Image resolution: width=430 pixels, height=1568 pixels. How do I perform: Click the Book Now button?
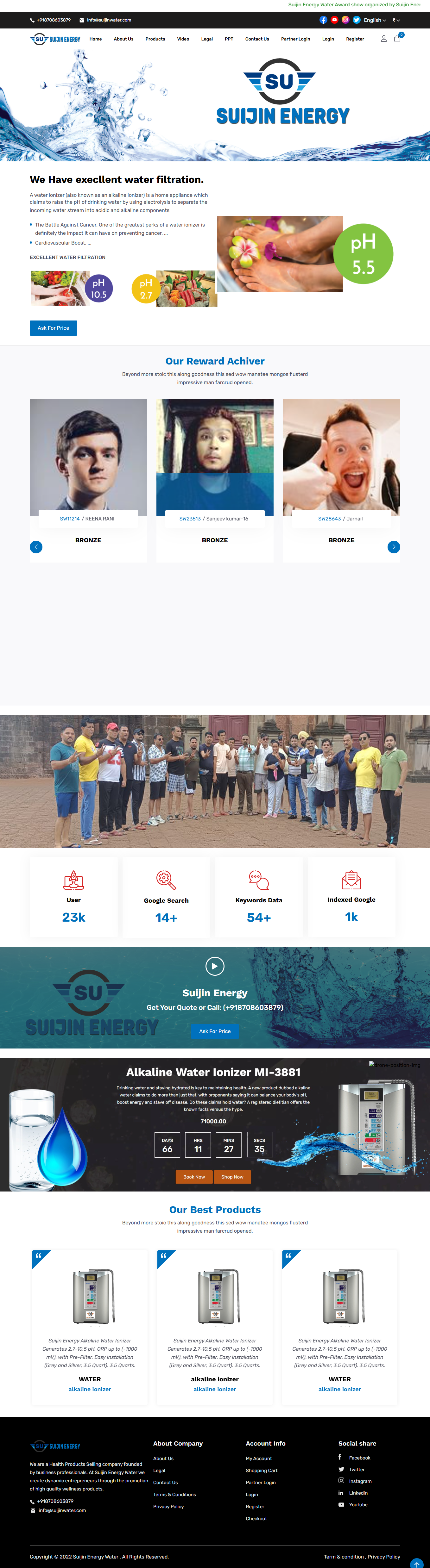tap(194, 1177)
